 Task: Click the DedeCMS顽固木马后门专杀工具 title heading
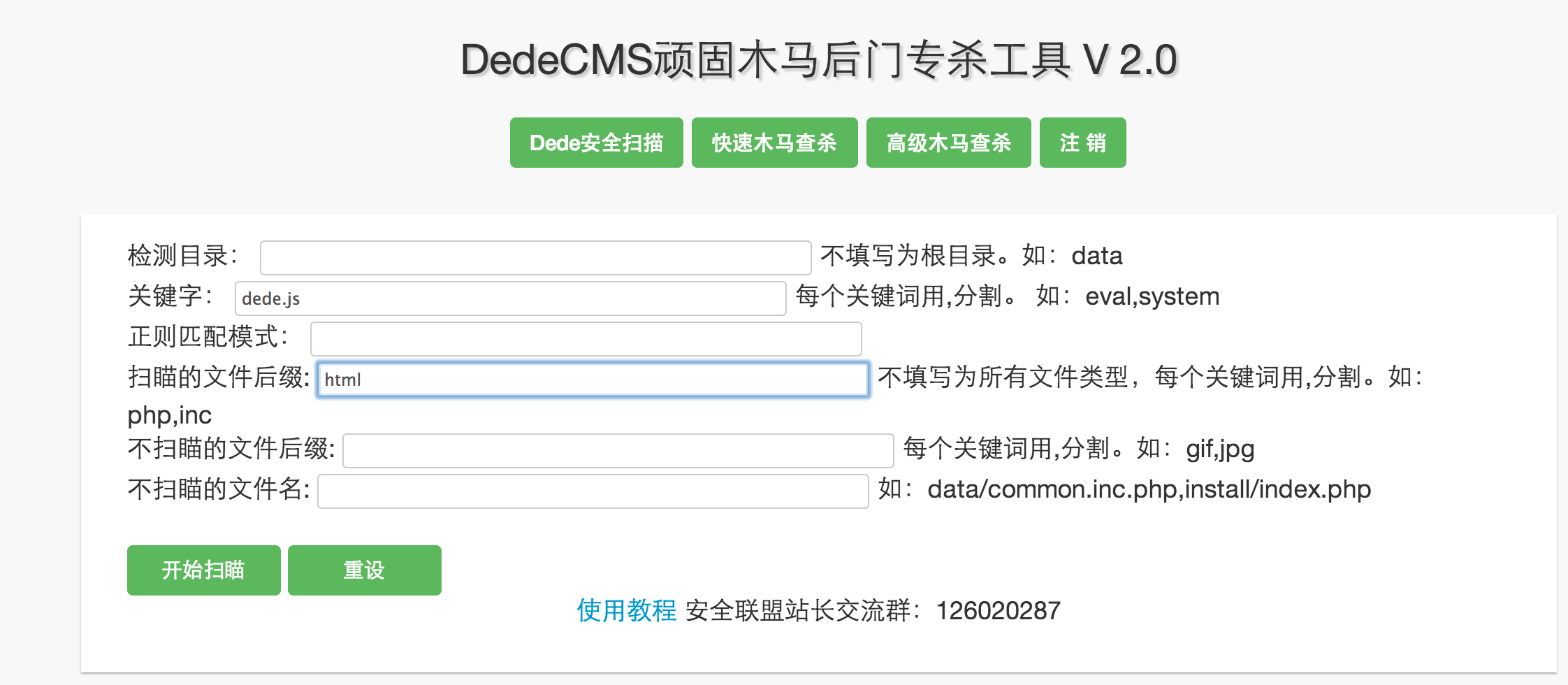click(819, 60)
